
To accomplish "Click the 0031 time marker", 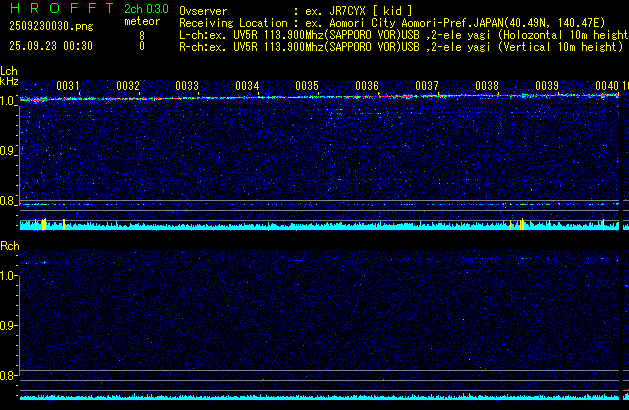I will pyautogui.click(x=68, y=86).
